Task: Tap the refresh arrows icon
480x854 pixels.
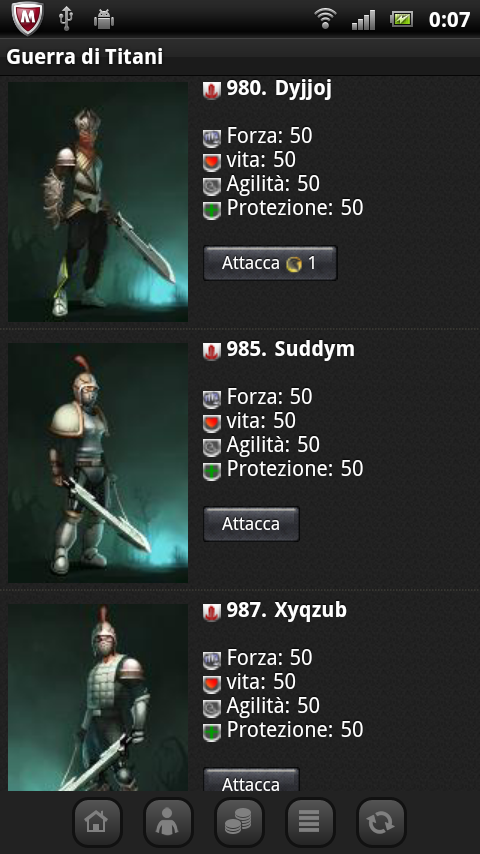Action: click(381, 822)
